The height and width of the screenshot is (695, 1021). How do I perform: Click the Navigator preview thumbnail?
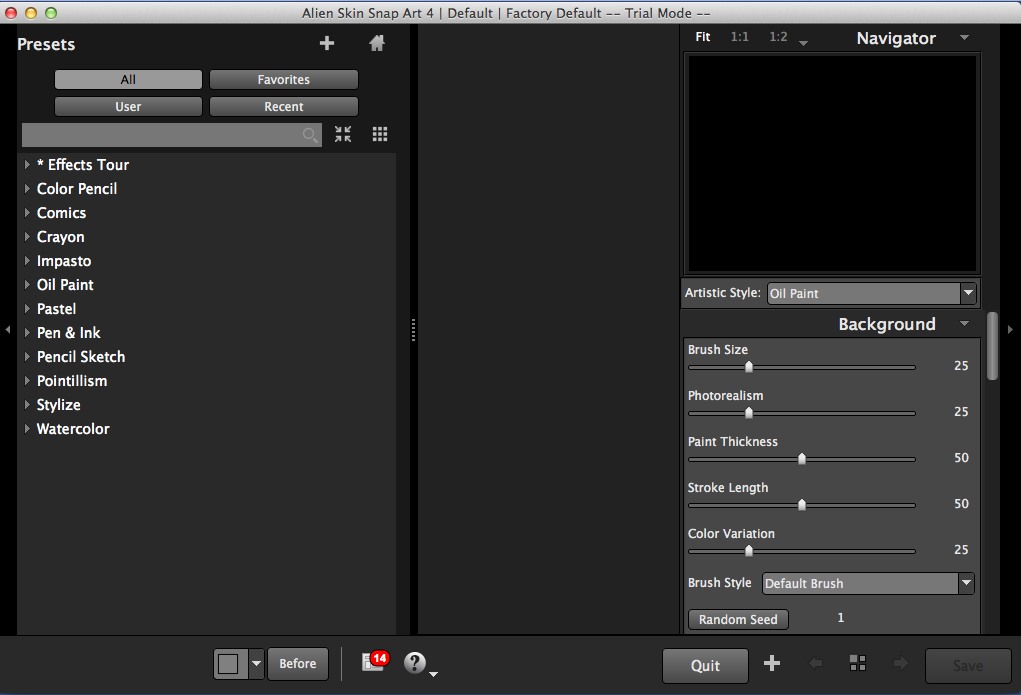coord(832,163)
